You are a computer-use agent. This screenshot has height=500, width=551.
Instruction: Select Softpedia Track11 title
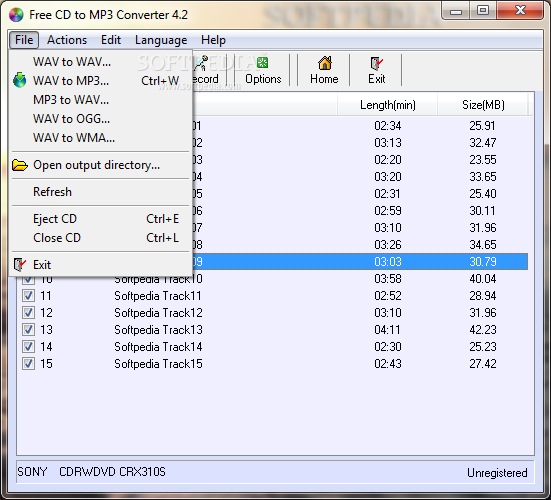(158, 296)
